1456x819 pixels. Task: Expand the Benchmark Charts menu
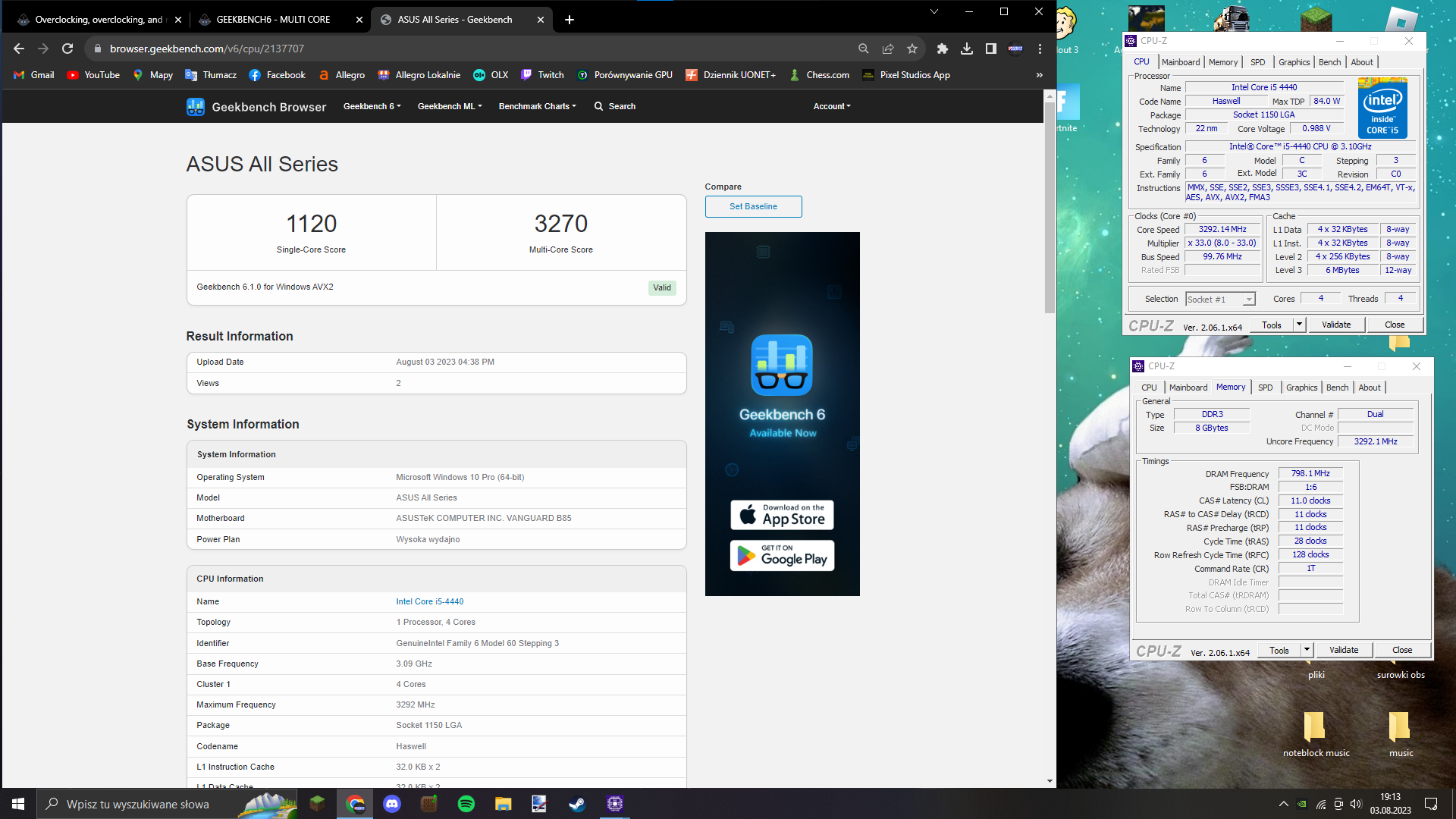(x=537, y=106)
